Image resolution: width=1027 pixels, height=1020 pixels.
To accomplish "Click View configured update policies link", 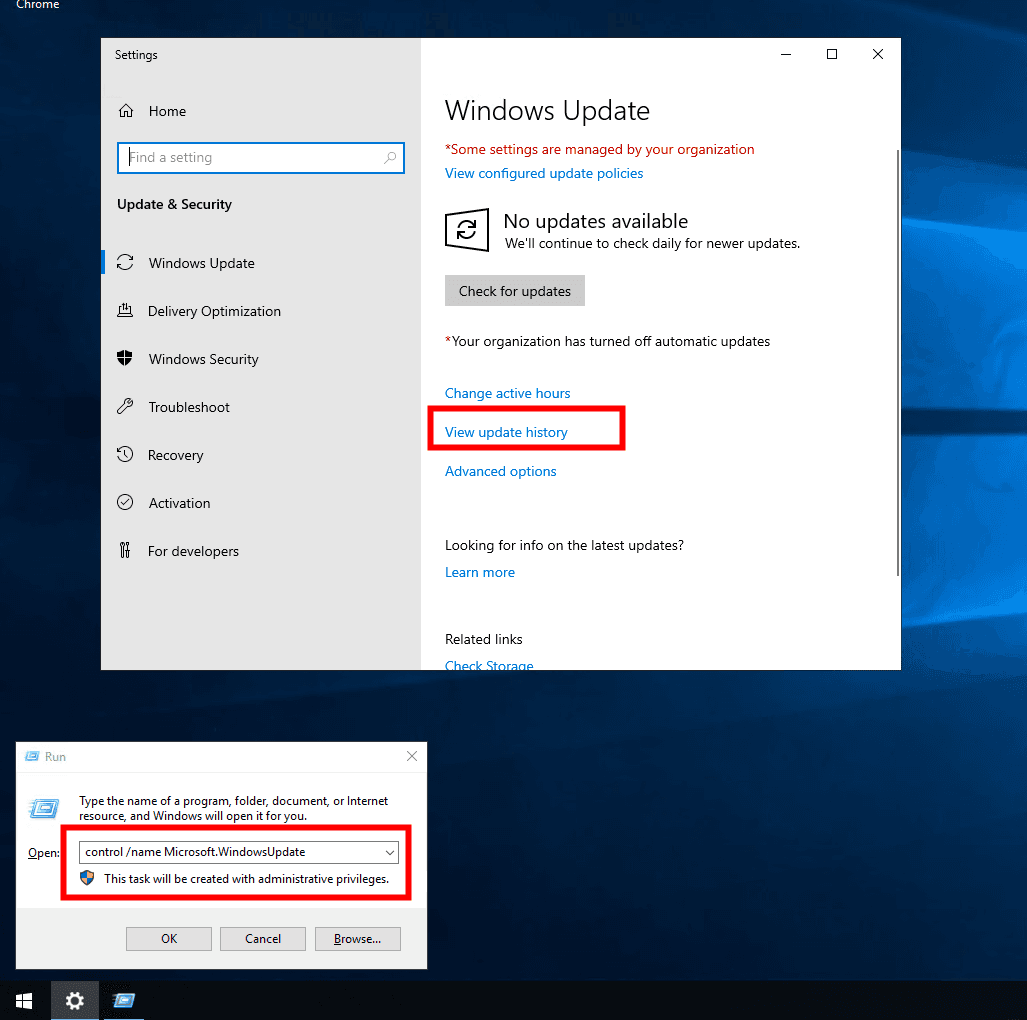I will pyautogui.click(x=543, y=173).
